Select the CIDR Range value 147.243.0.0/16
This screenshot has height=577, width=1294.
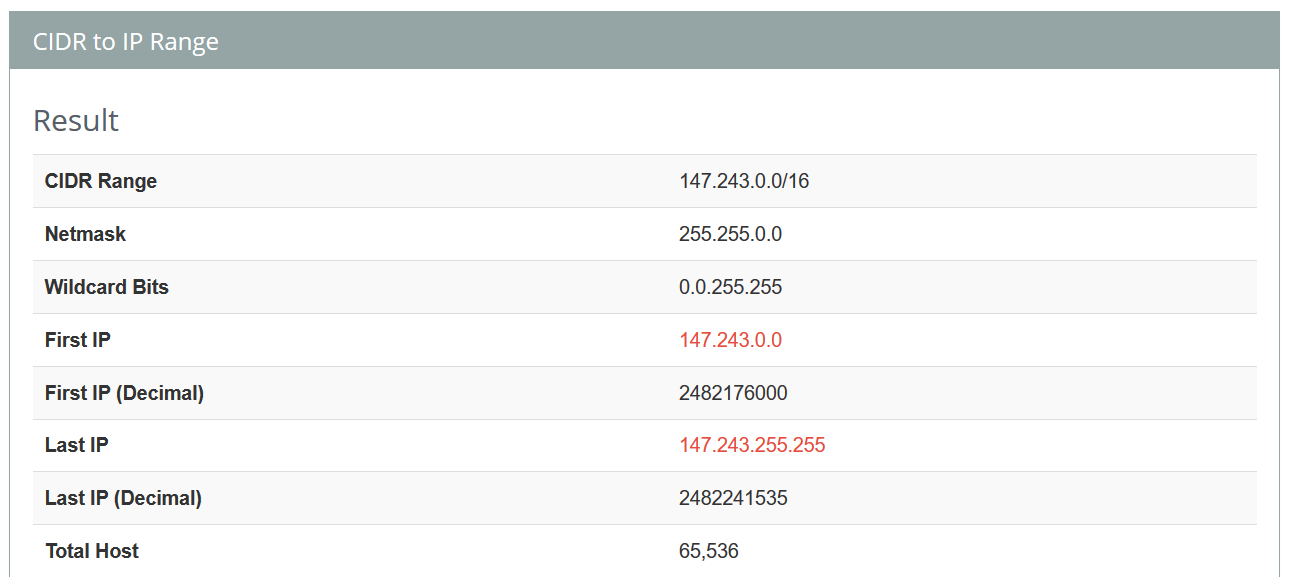(x=744, y=181)
